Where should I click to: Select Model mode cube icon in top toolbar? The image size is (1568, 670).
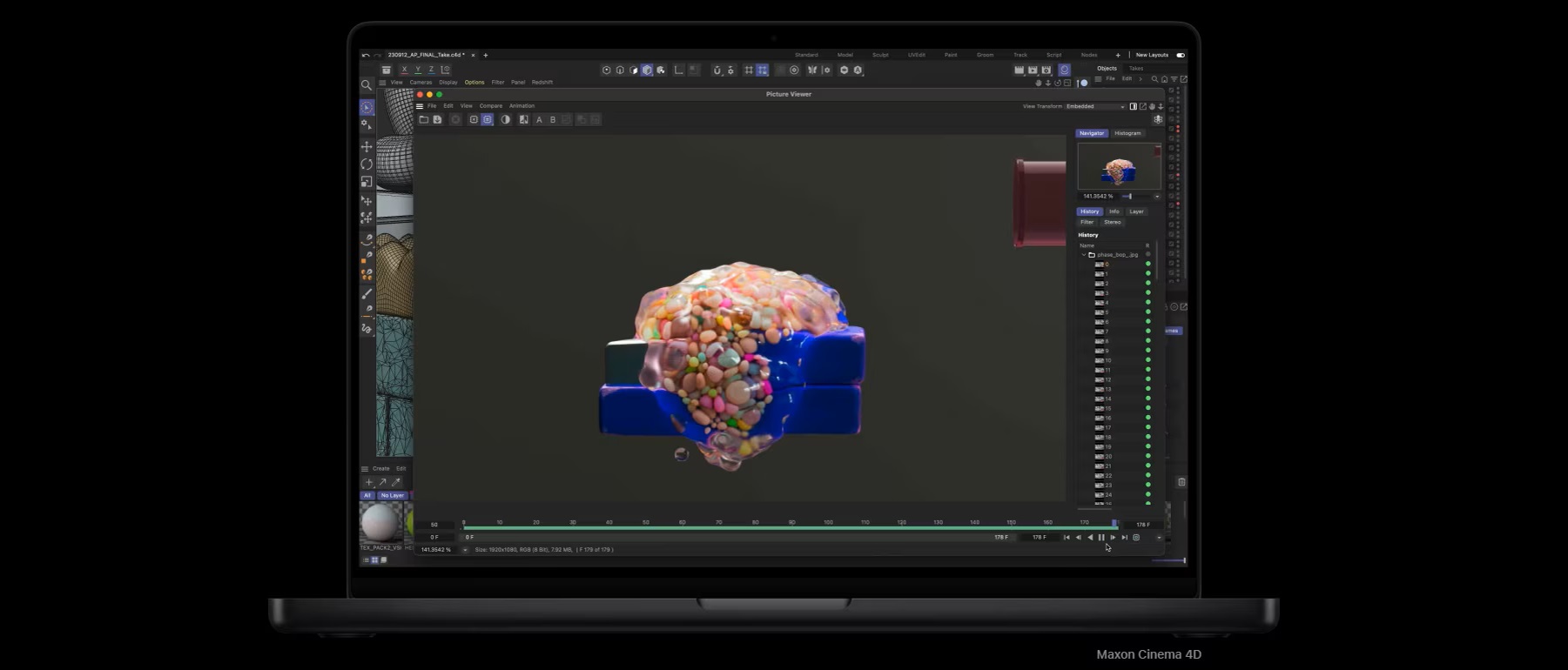647,70
